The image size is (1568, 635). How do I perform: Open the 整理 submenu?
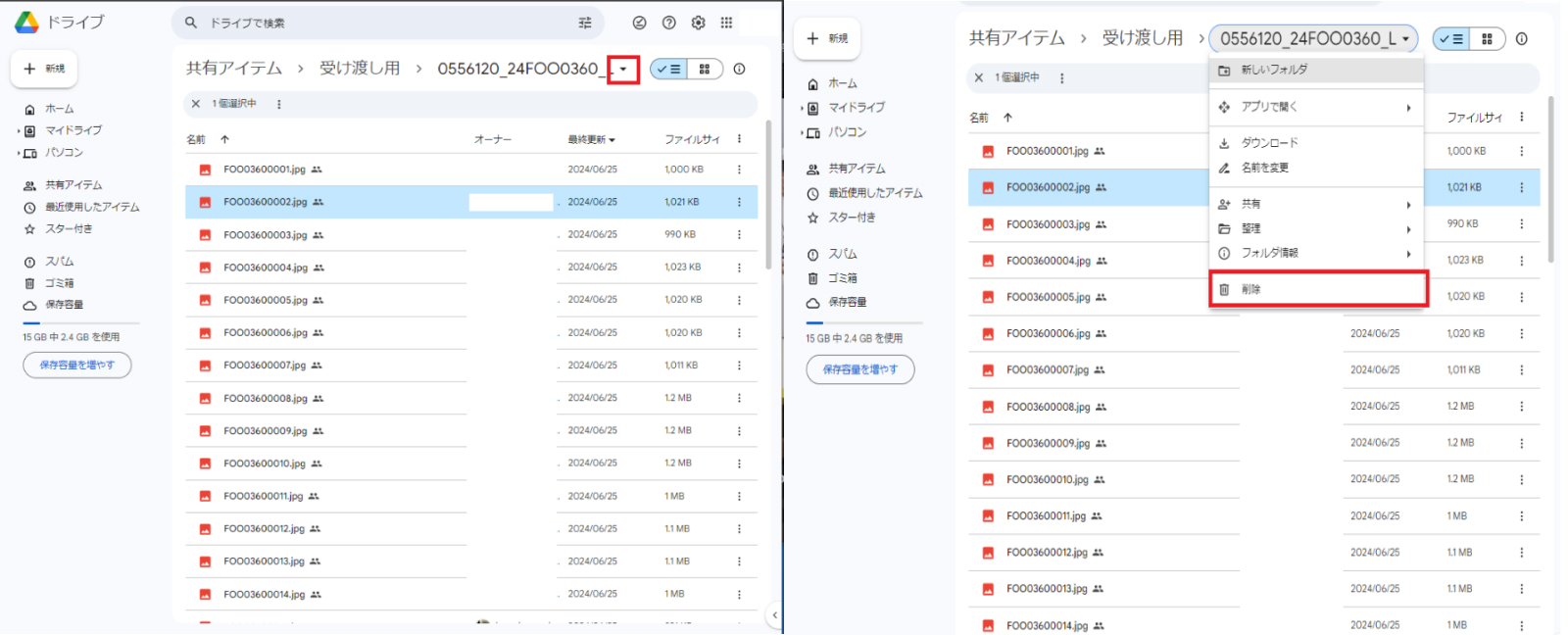point(1316,228)
